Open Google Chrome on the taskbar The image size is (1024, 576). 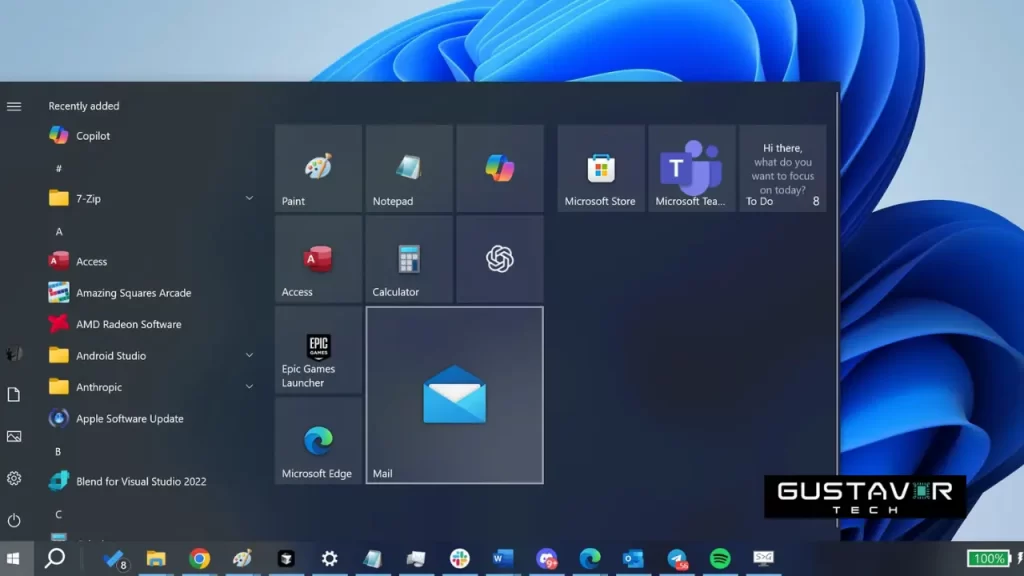click(x=199, y=559)
